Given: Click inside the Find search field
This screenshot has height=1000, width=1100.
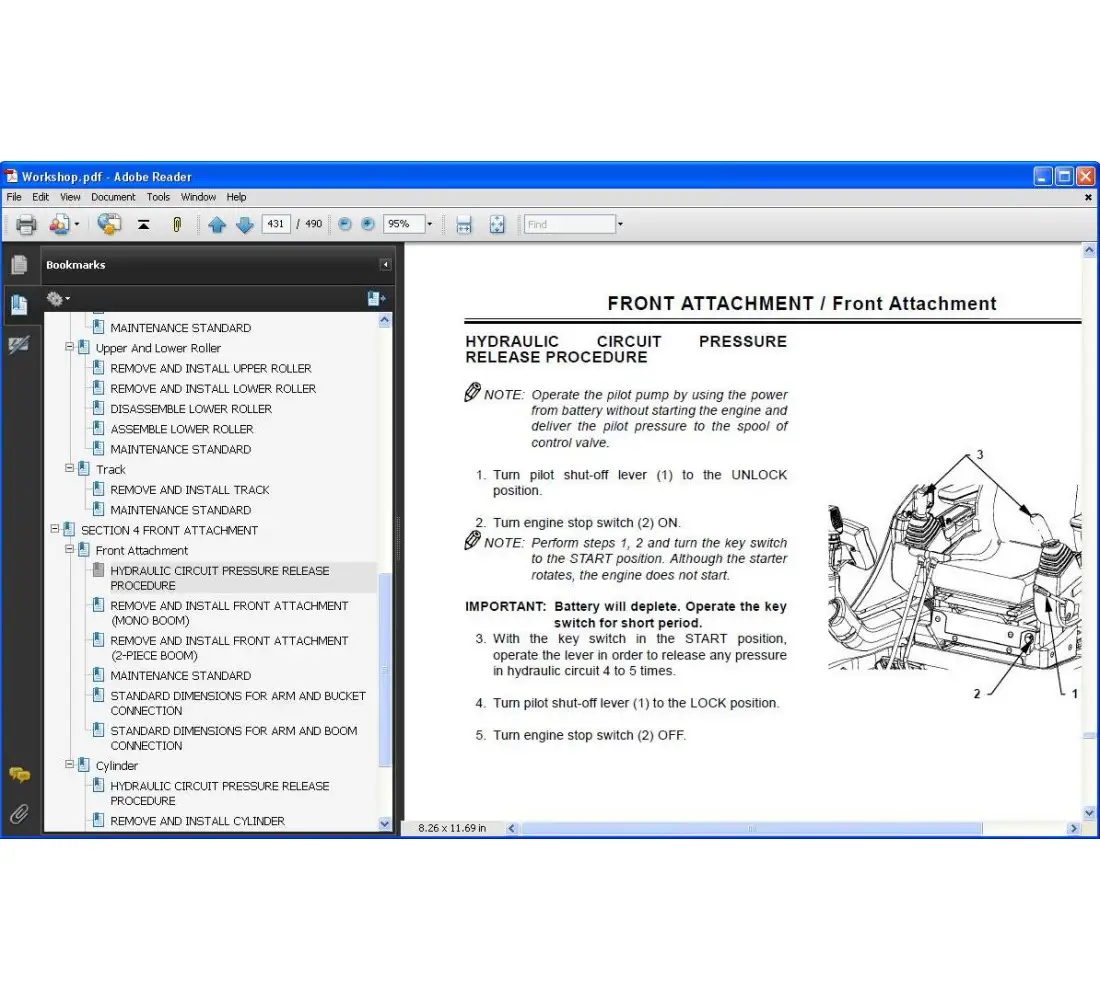Looking at the screenshot, I should [570, 224].
